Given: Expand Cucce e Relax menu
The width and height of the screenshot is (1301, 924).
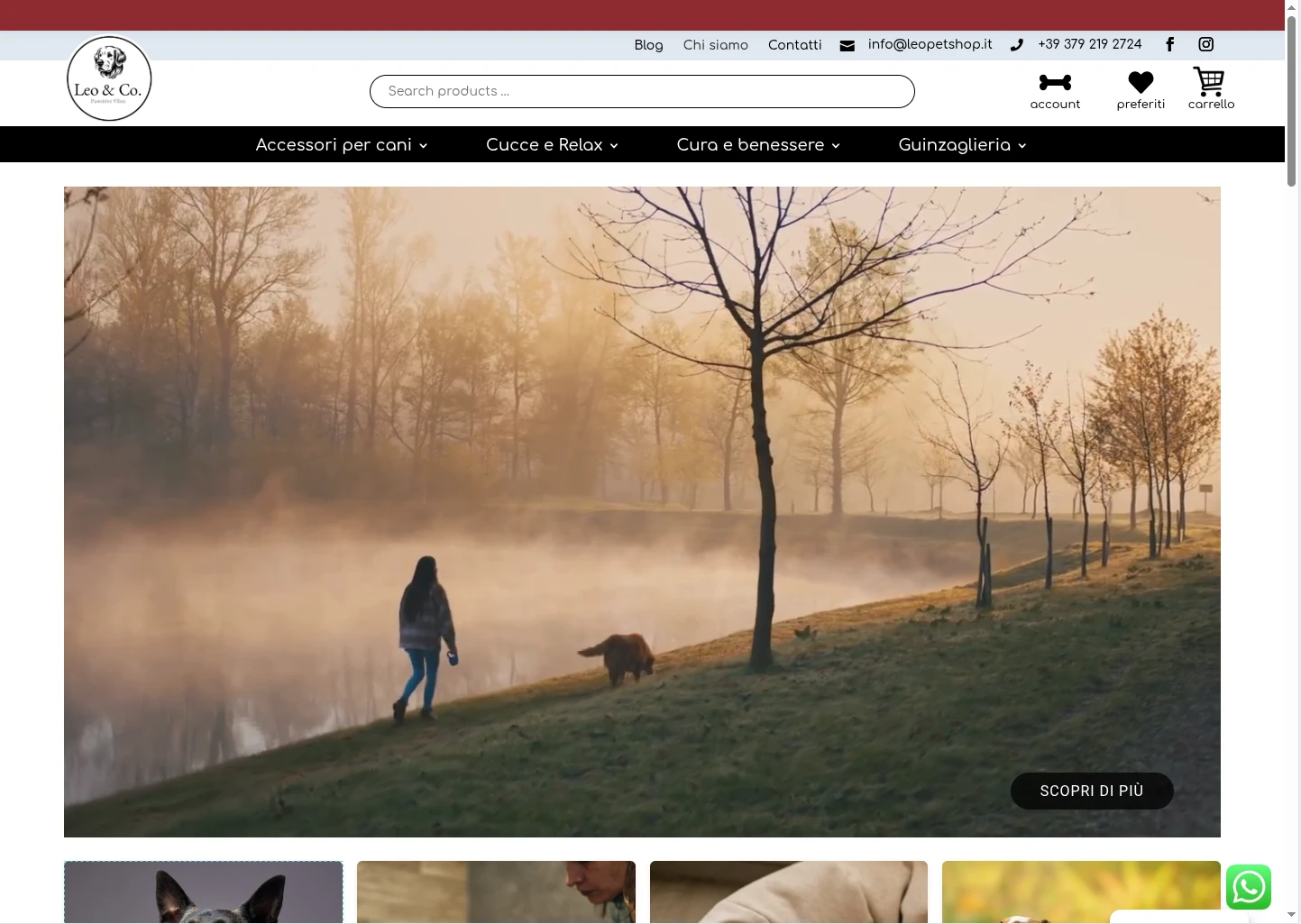Looking at the screenshot, I should pos(552,145).
